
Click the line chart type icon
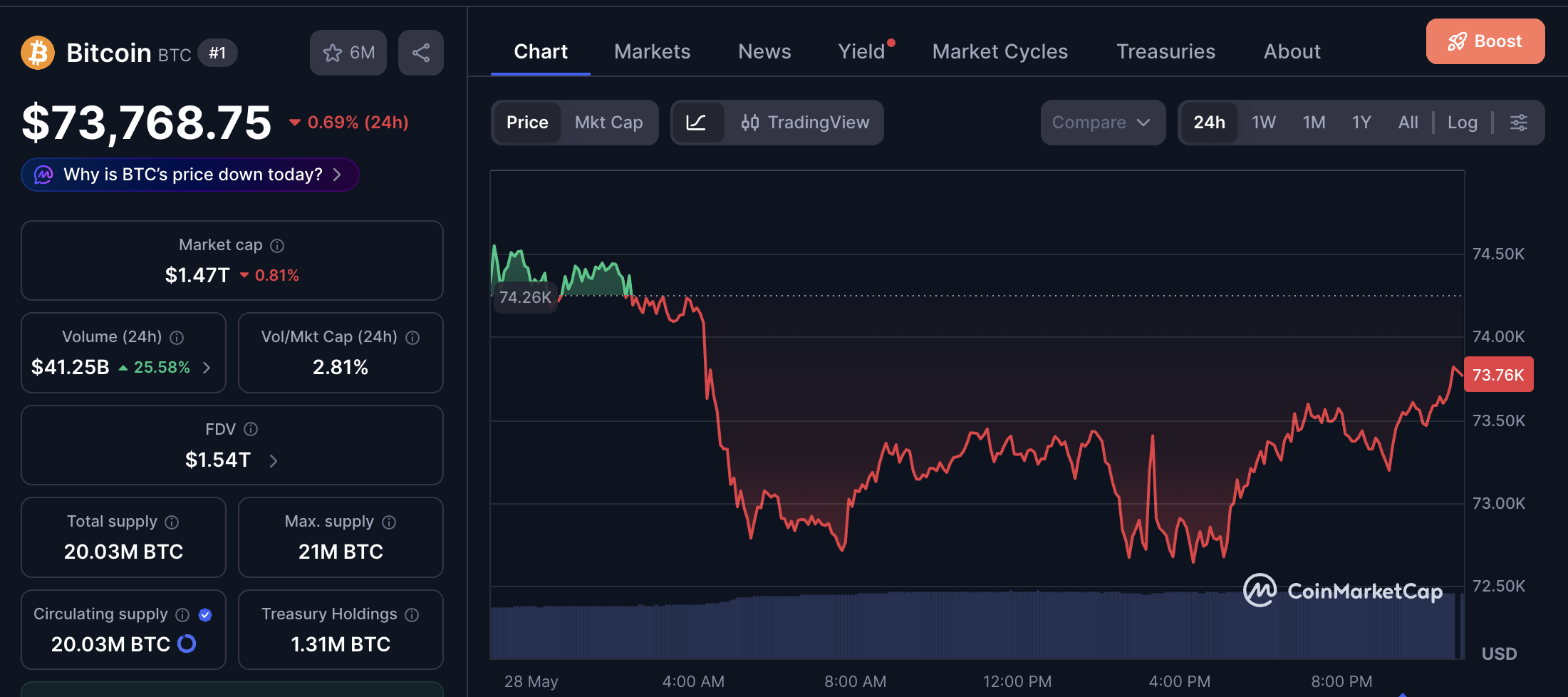coord(697,123)
